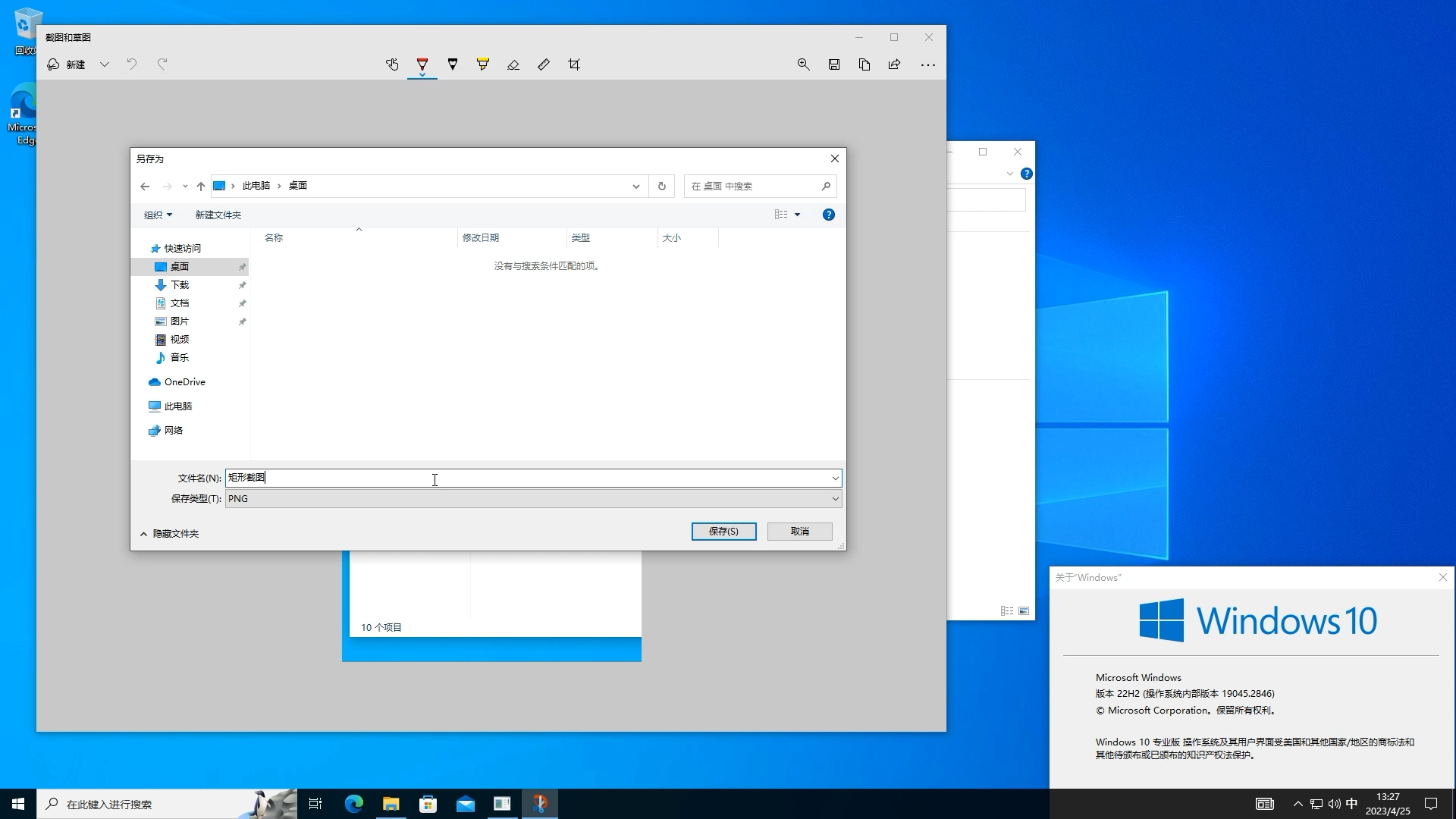Go forward in the Save As dialog
Screen dimensions: 1456x819
click(x=168, y=186)
